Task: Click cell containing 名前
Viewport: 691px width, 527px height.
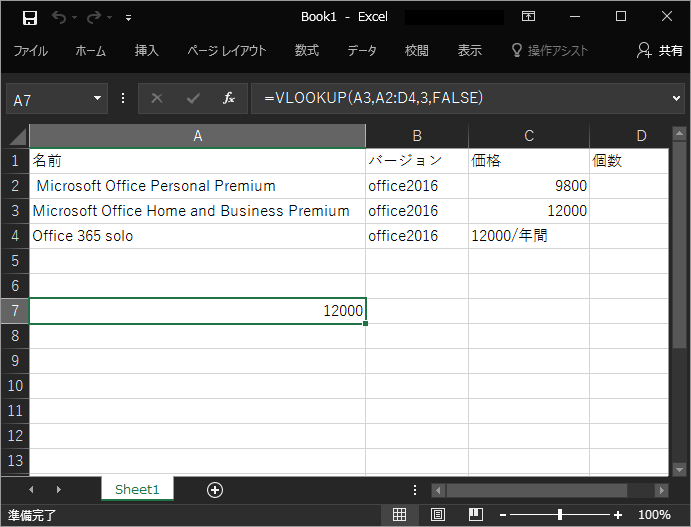Action: [x=197, y=161]
